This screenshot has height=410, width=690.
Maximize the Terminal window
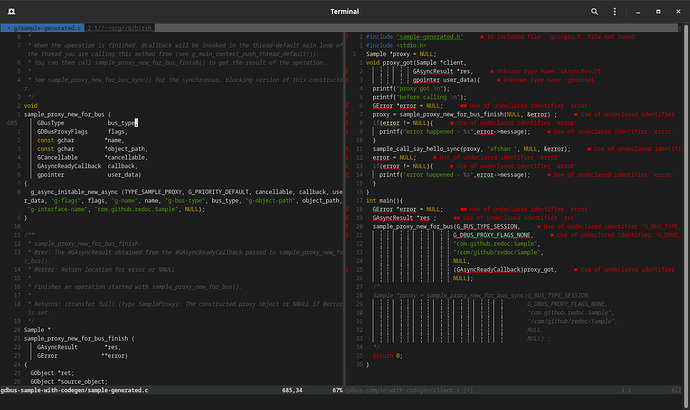coord(658,11)
